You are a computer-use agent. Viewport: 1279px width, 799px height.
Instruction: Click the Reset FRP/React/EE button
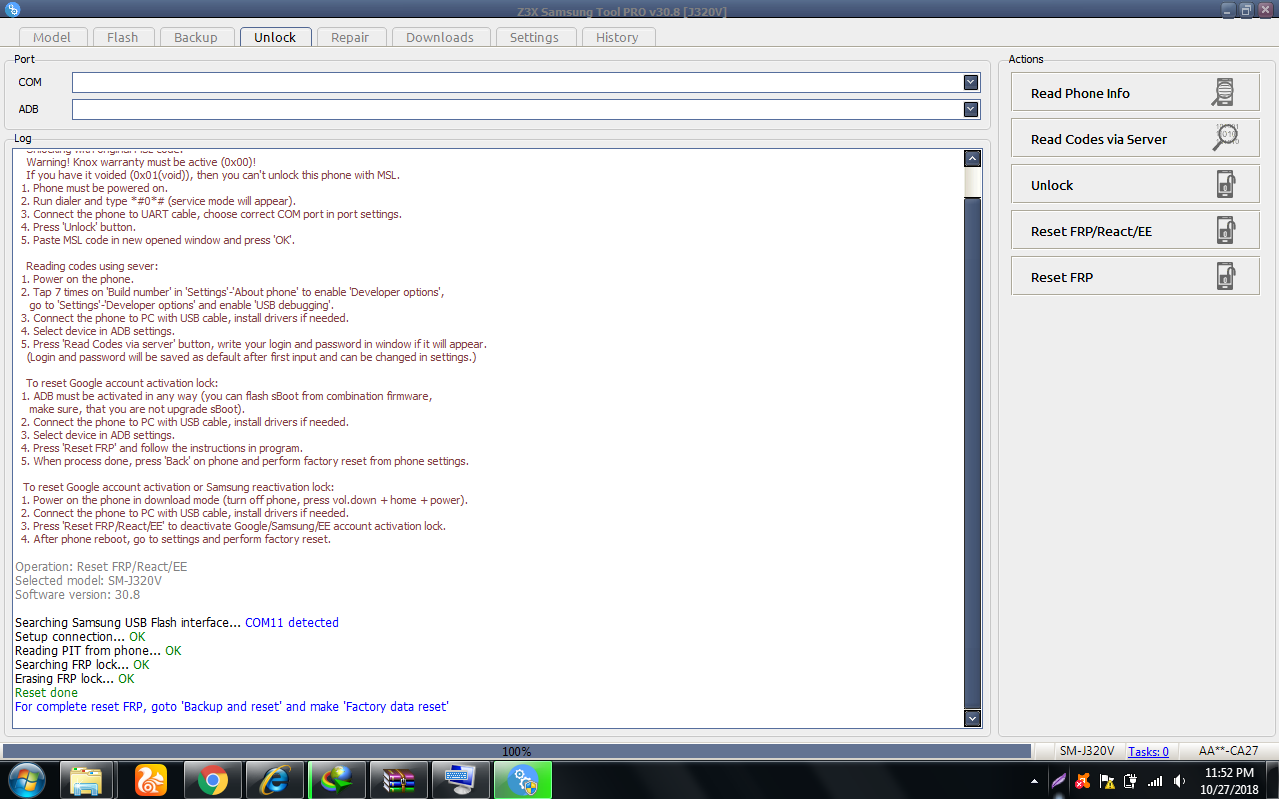click(1135, 231)
